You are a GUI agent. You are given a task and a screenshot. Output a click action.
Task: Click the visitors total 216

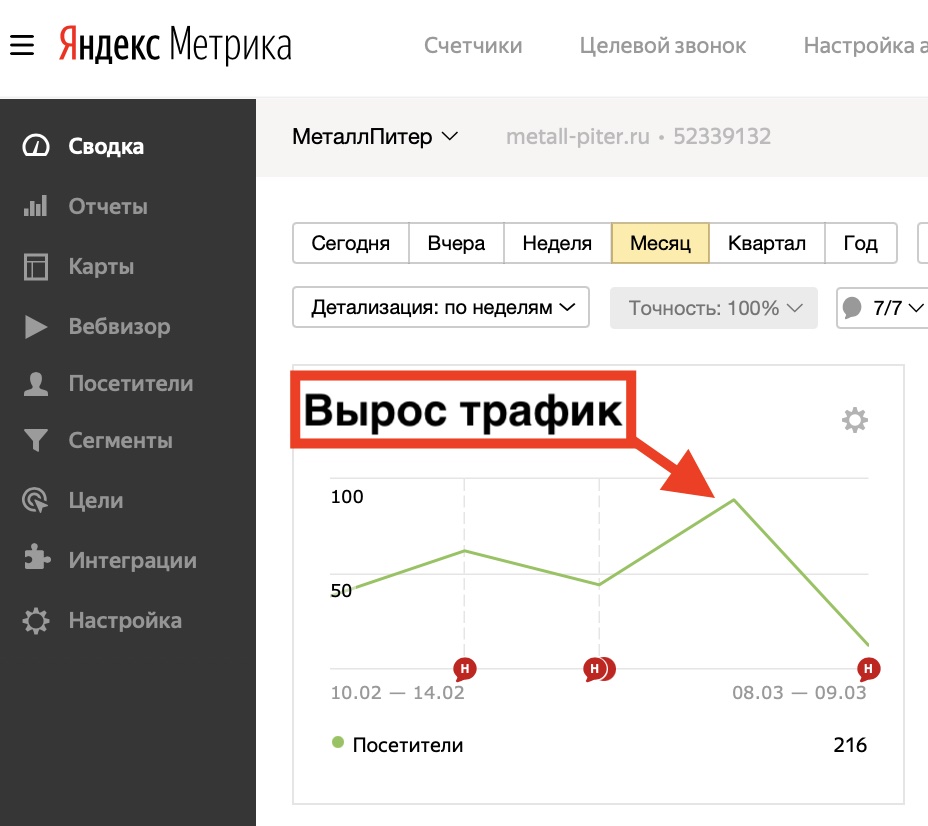pos(850,744)
